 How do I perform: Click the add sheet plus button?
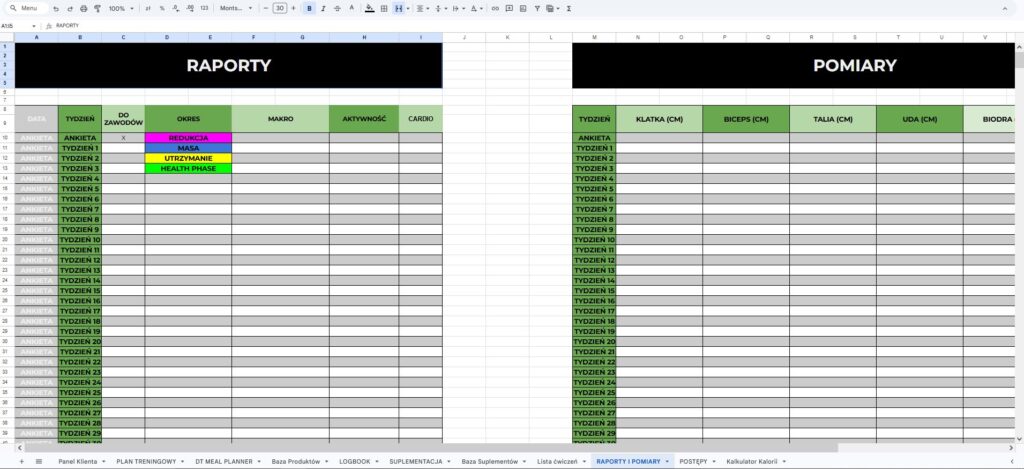coord(22,461)
